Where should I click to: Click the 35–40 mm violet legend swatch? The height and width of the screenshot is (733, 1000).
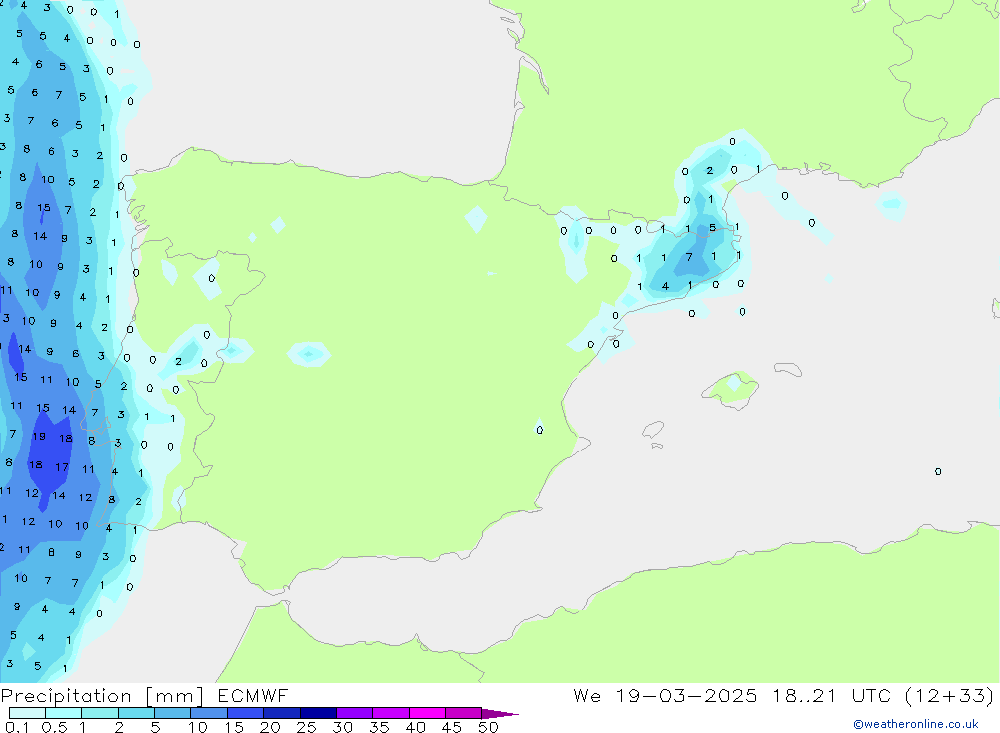[x=390, y=713]
